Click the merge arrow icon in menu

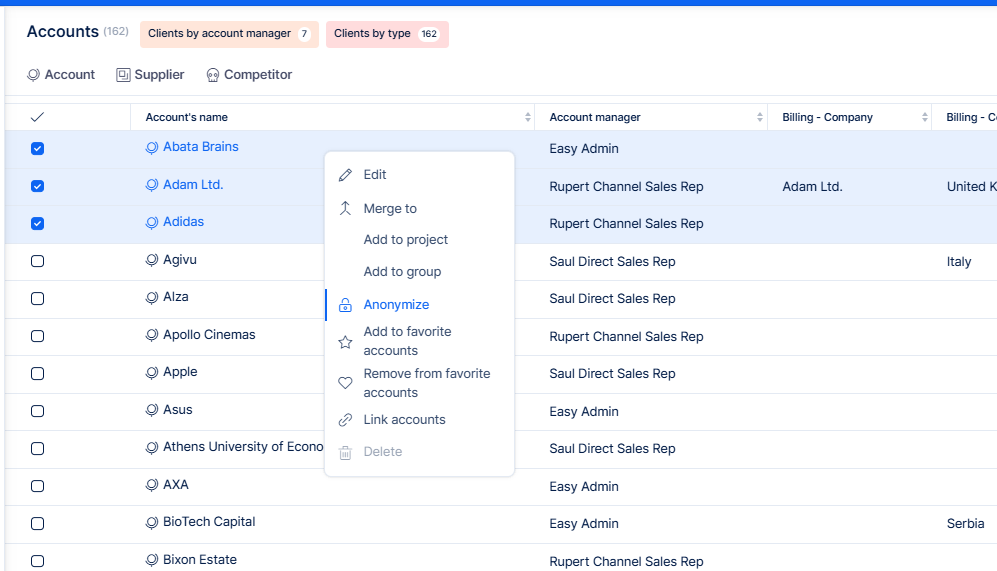tap(345, 209)
